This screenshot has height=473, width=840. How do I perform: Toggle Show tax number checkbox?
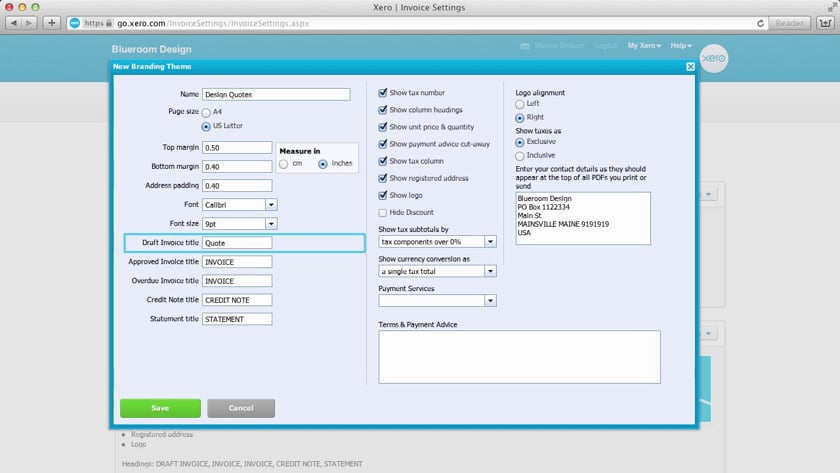[382, 93]
